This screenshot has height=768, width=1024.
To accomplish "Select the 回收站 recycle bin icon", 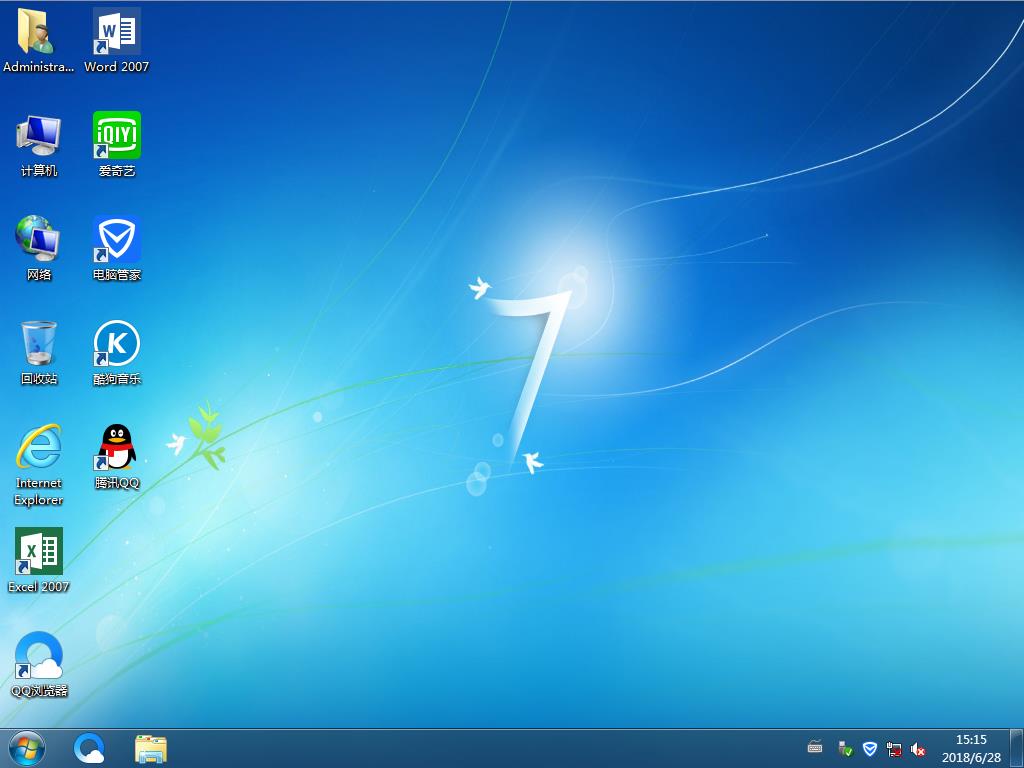I will click(39, 342).
